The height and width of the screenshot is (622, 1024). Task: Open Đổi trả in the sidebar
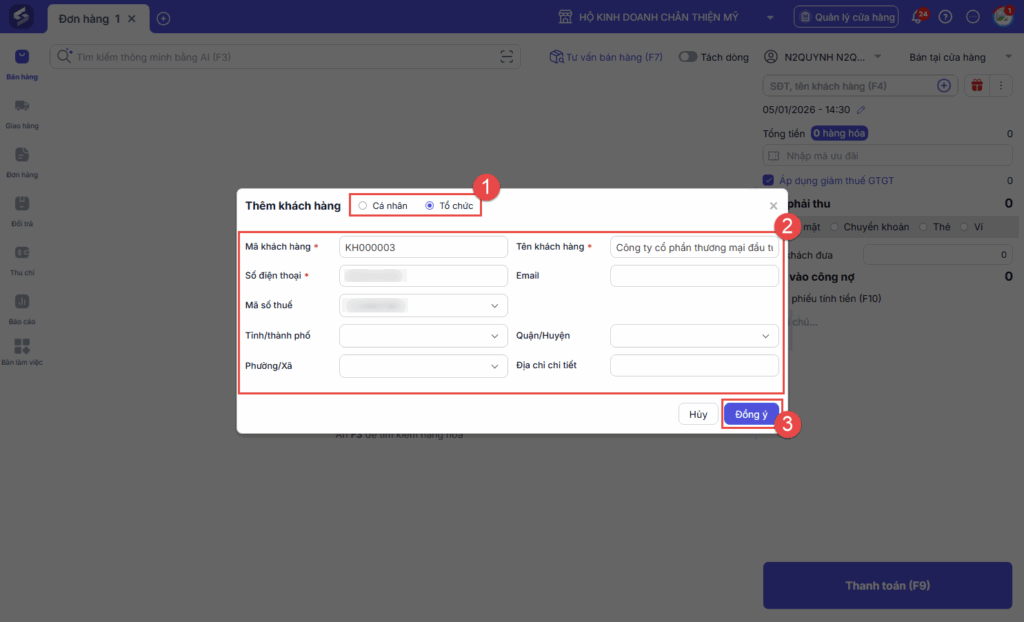click(x=22, y=211)
